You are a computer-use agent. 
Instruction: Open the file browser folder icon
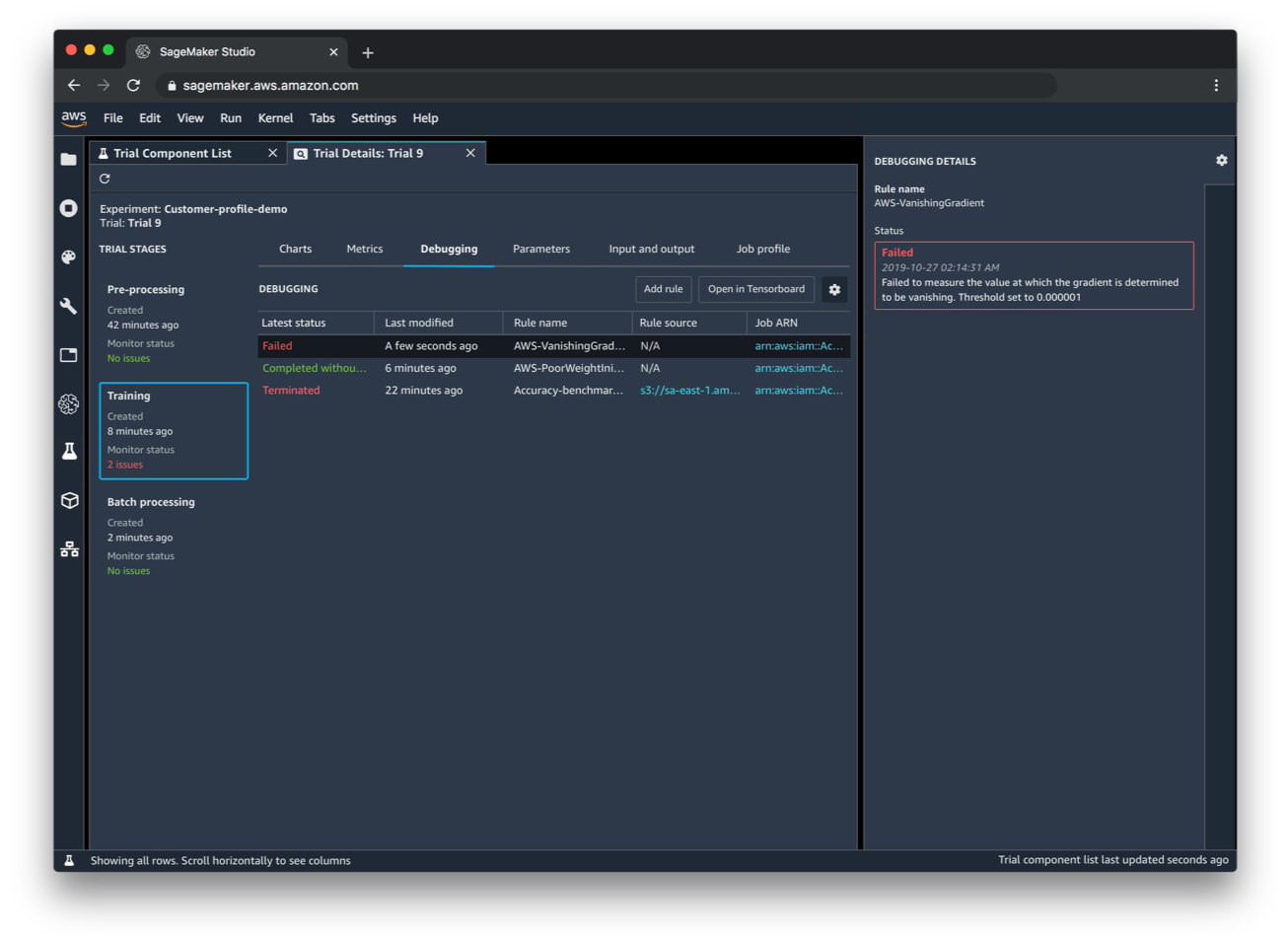point(68,160)
